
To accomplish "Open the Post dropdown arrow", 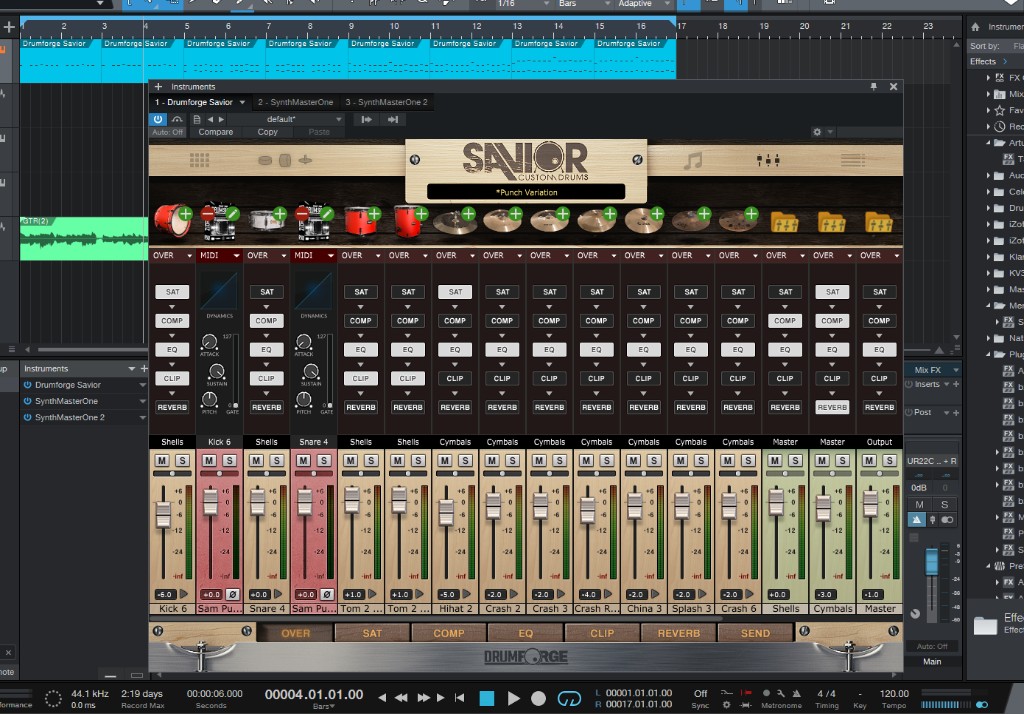I will pyautogui.click(x=946, y=413).
